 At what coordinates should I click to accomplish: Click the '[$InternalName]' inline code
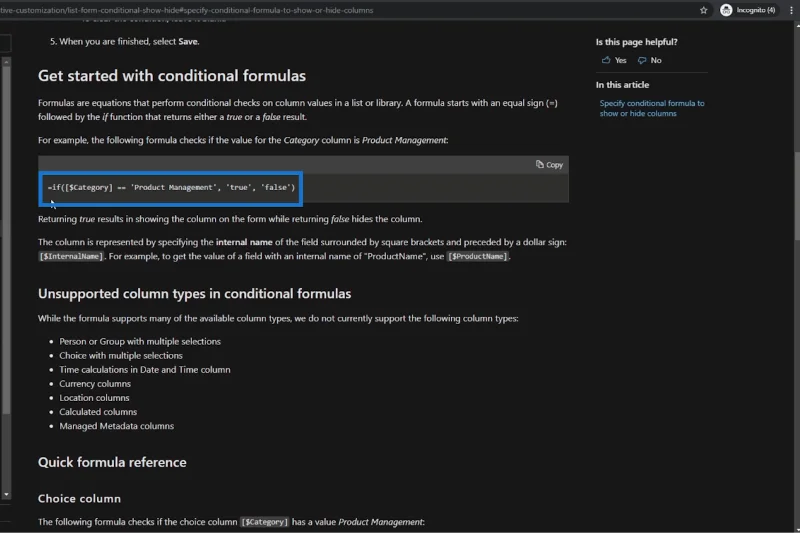pos(71,256)
